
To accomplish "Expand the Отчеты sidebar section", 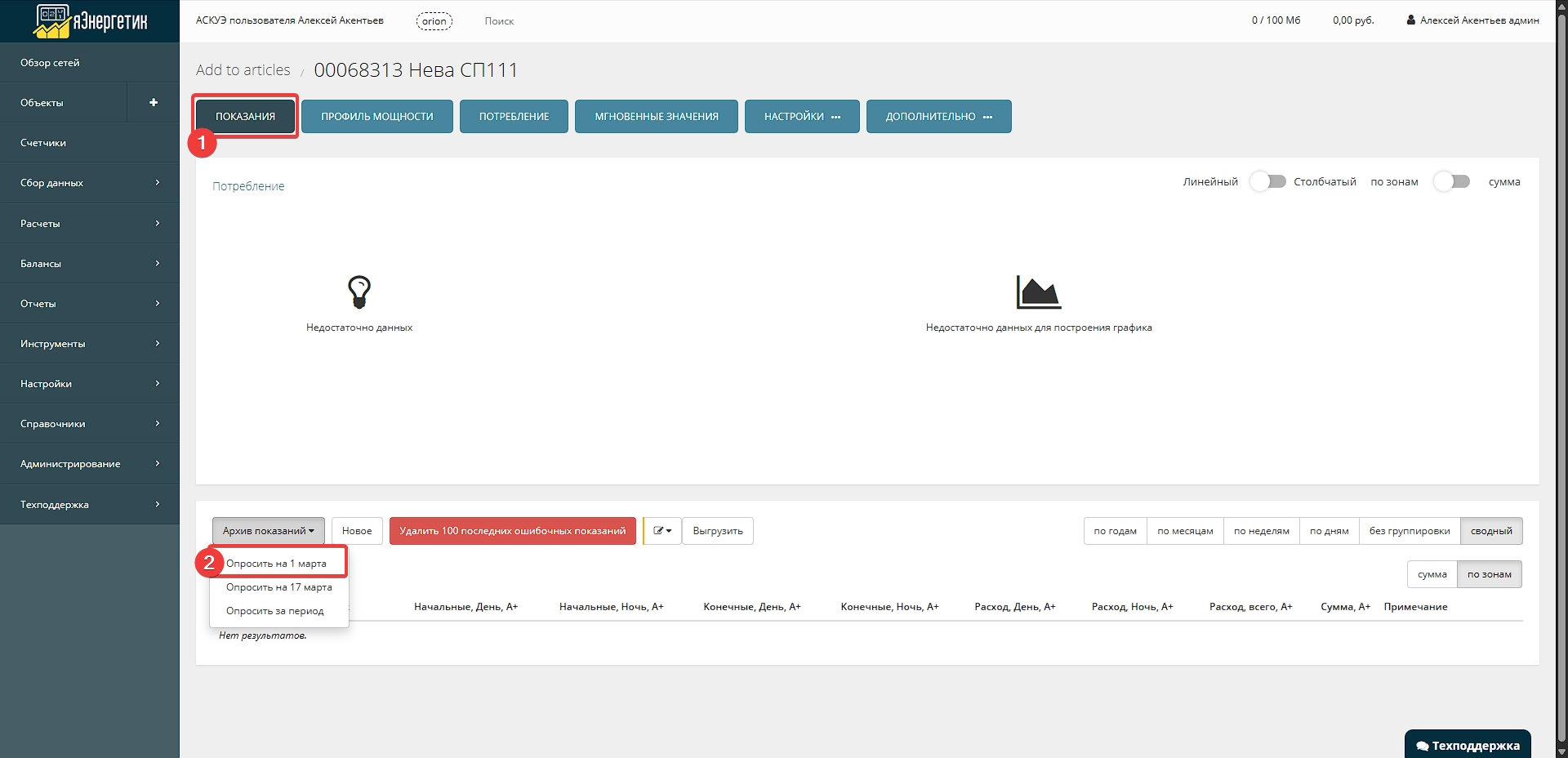I will point(90,304).
